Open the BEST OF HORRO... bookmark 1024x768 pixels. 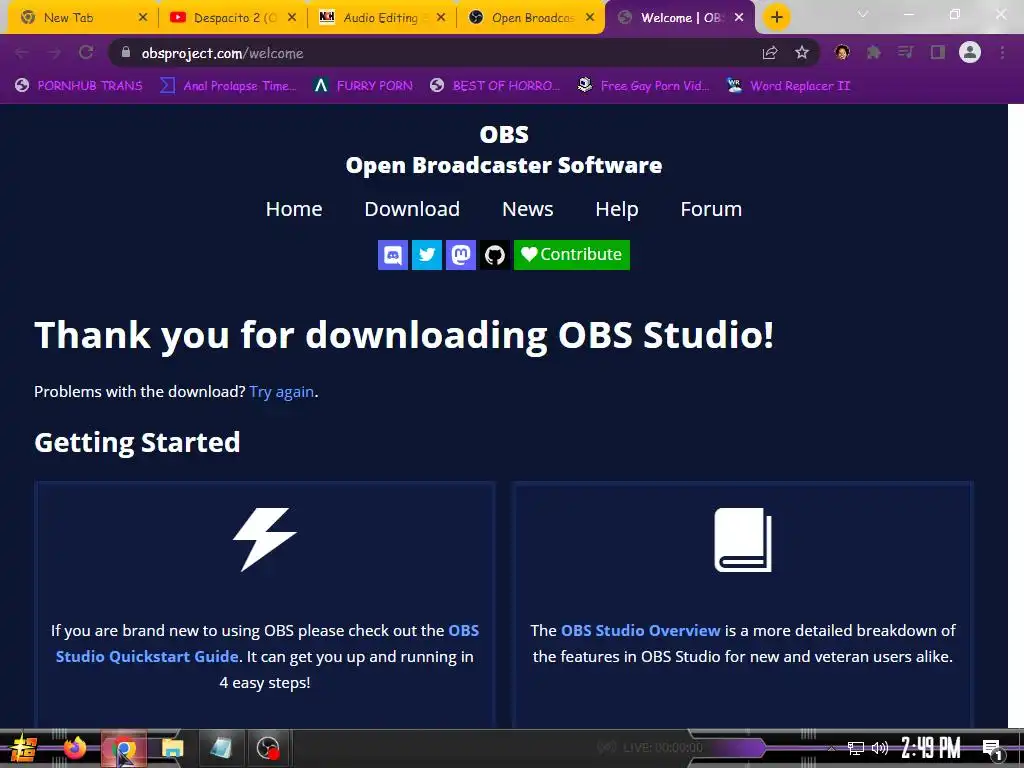495,86
